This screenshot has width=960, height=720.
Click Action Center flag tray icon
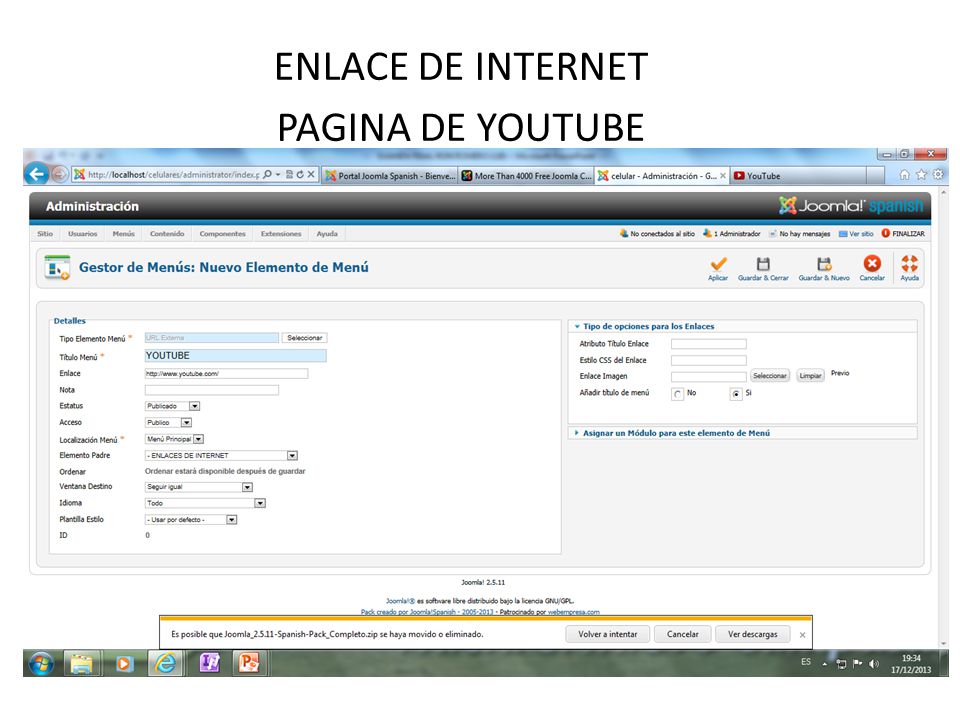[x=857, y=664]
